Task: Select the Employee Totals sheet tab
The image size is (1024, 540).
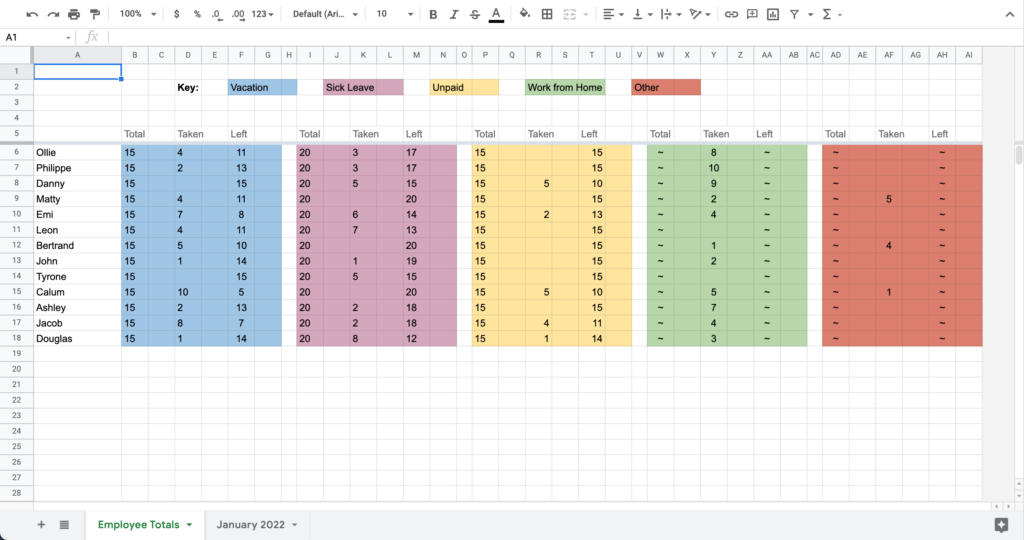Action: (139, 524)
